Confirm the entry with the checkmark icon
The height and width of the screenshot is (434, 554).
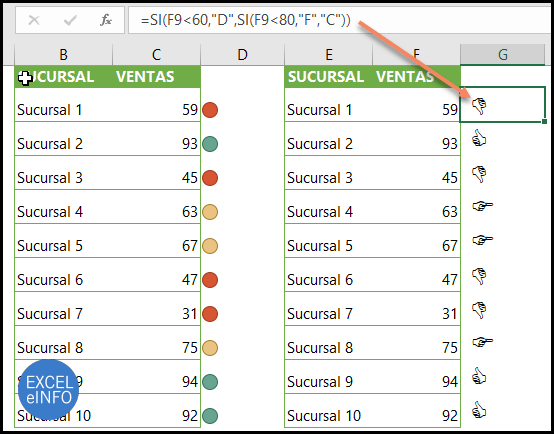[x=70, y=20]
